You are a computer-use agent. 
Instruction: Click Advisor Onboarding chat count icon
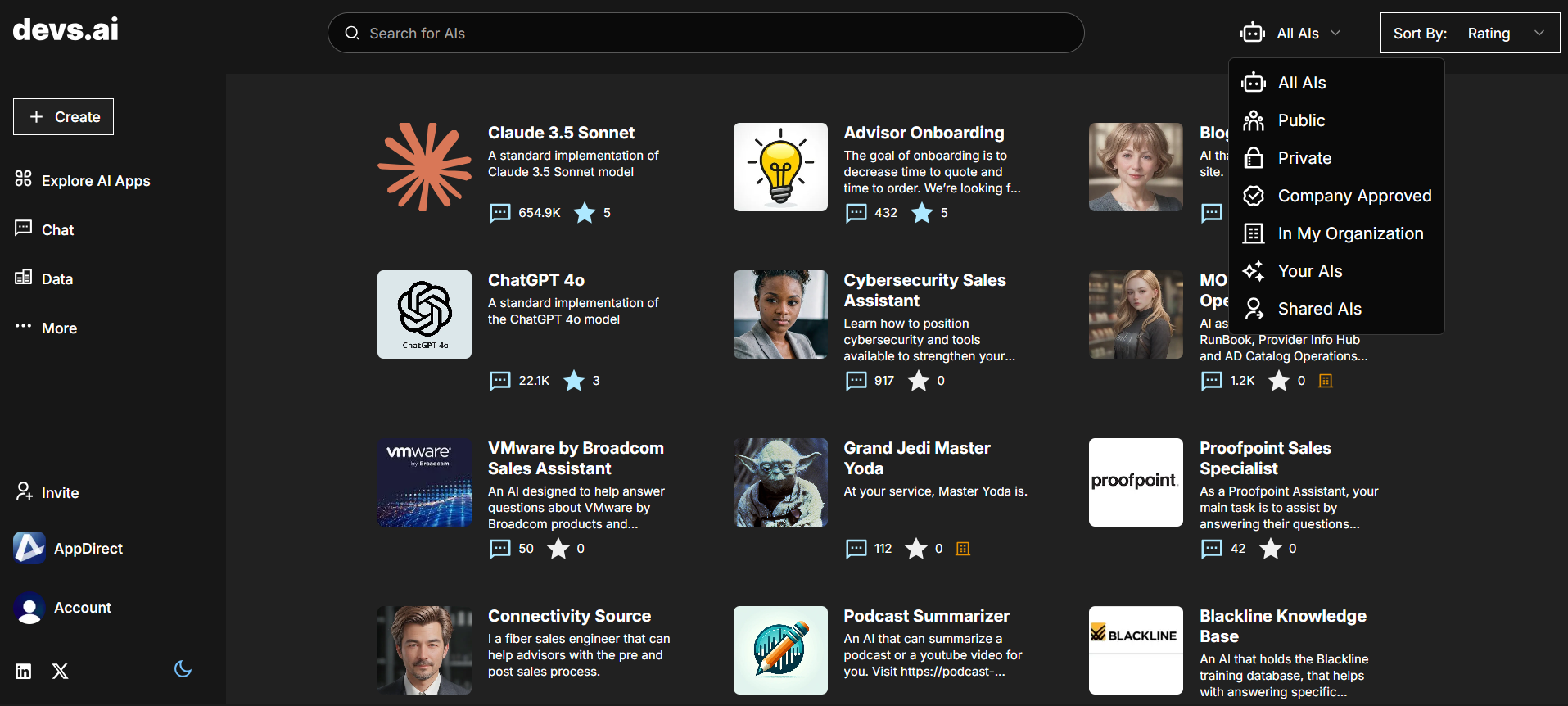(x=856, y=213)
